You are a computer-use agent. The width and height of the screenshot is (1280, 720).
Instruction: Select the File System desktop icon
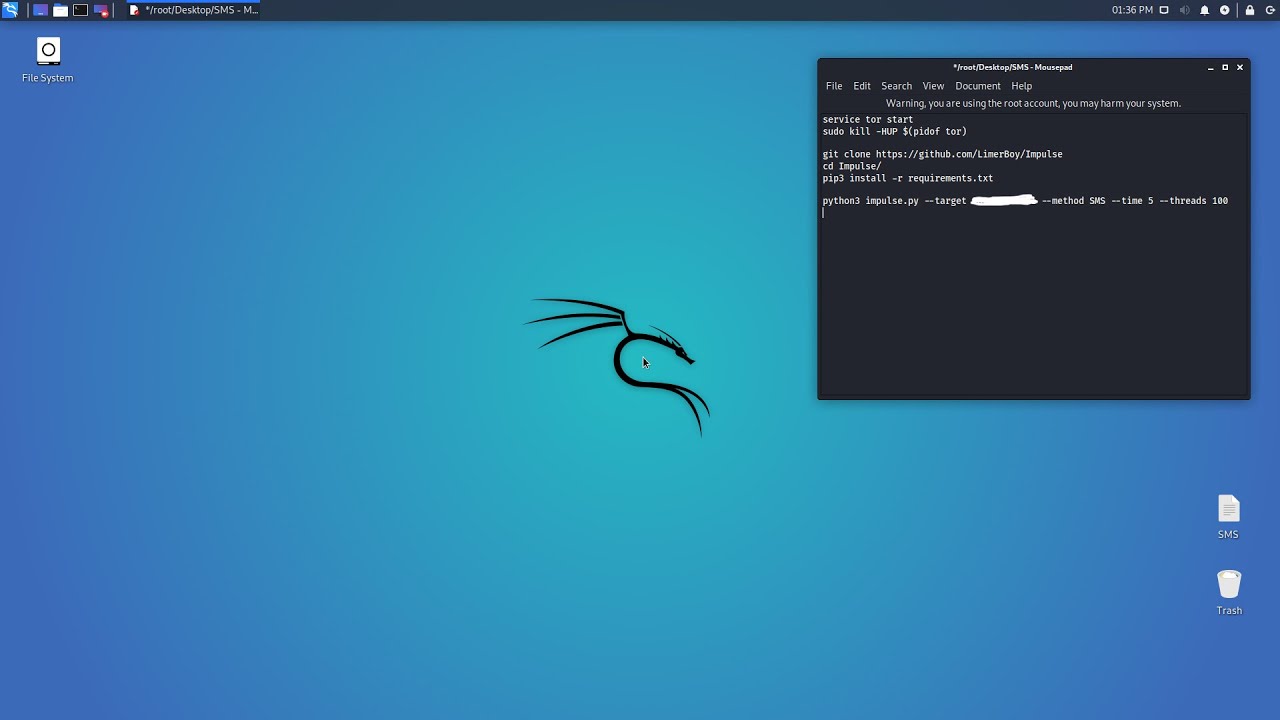point(48,60)
